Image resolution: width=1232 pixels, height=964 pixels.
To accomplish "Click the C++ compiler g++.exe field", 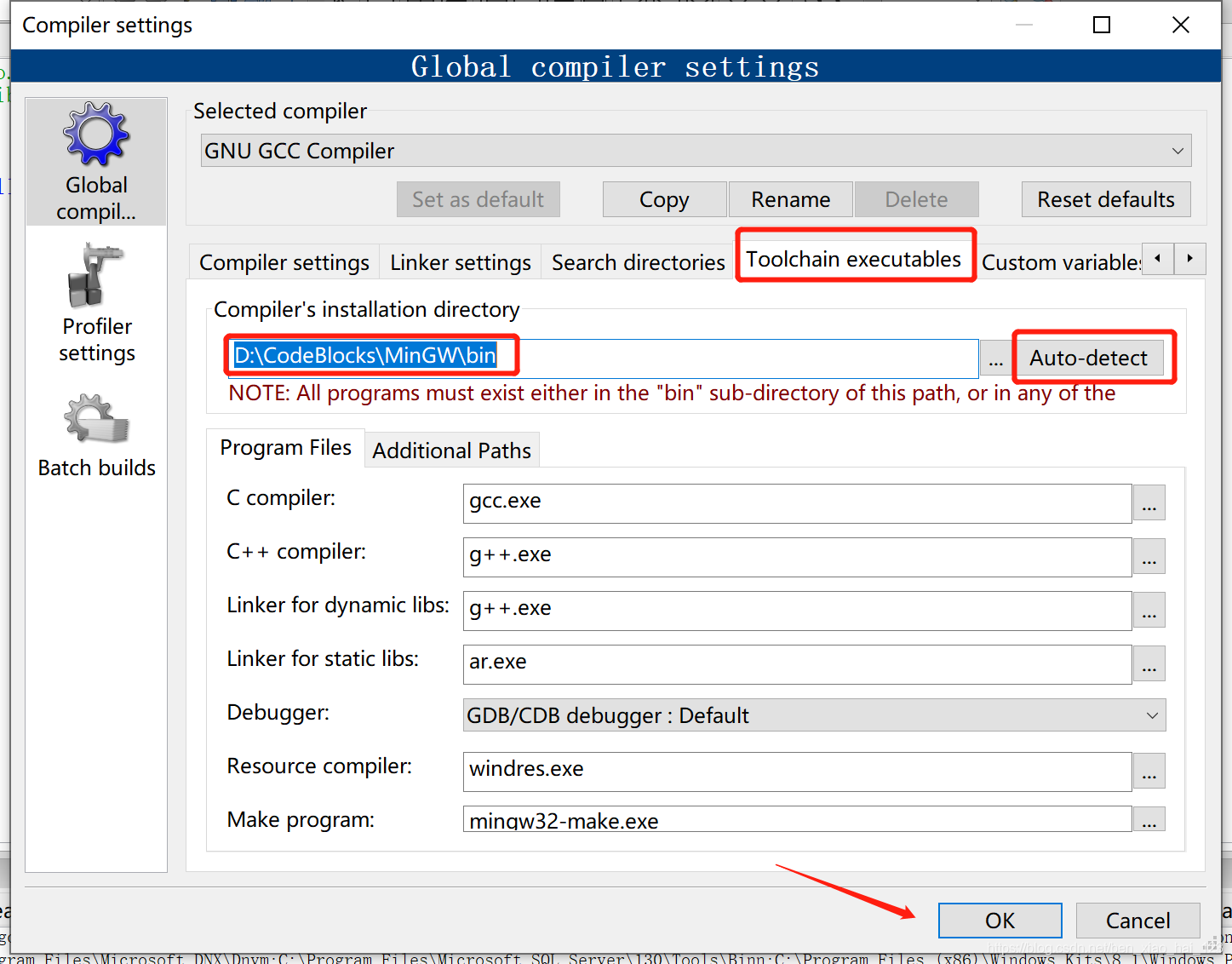I will coord(797,557).
